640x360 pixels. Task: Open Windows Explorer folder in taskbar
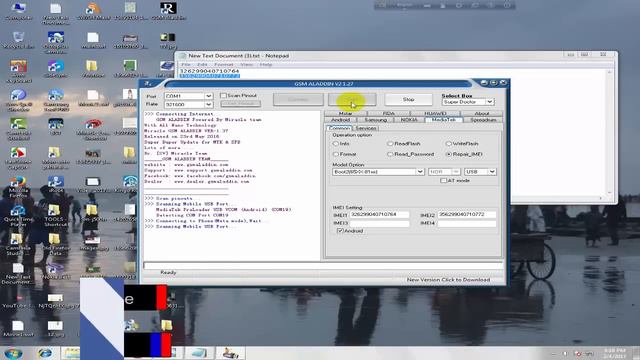[71, 353]
